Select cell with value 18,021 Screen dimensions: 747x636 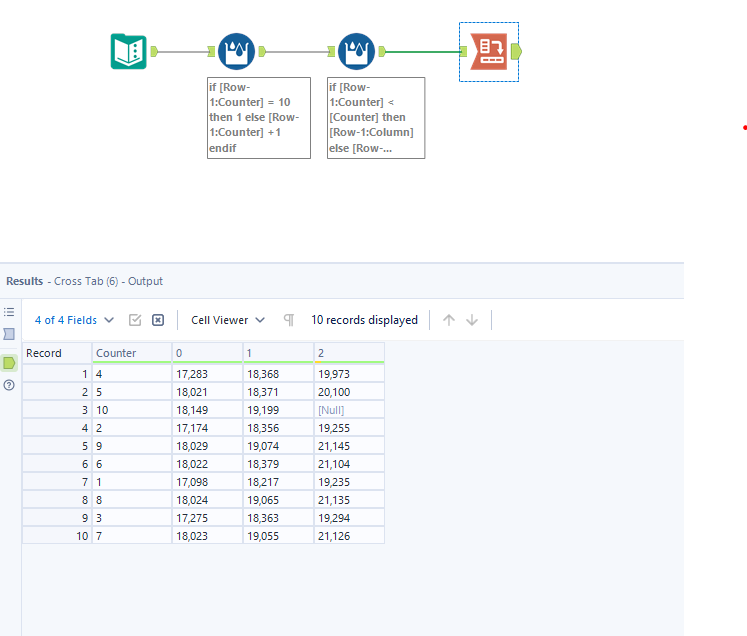click(x=207, y=392)
